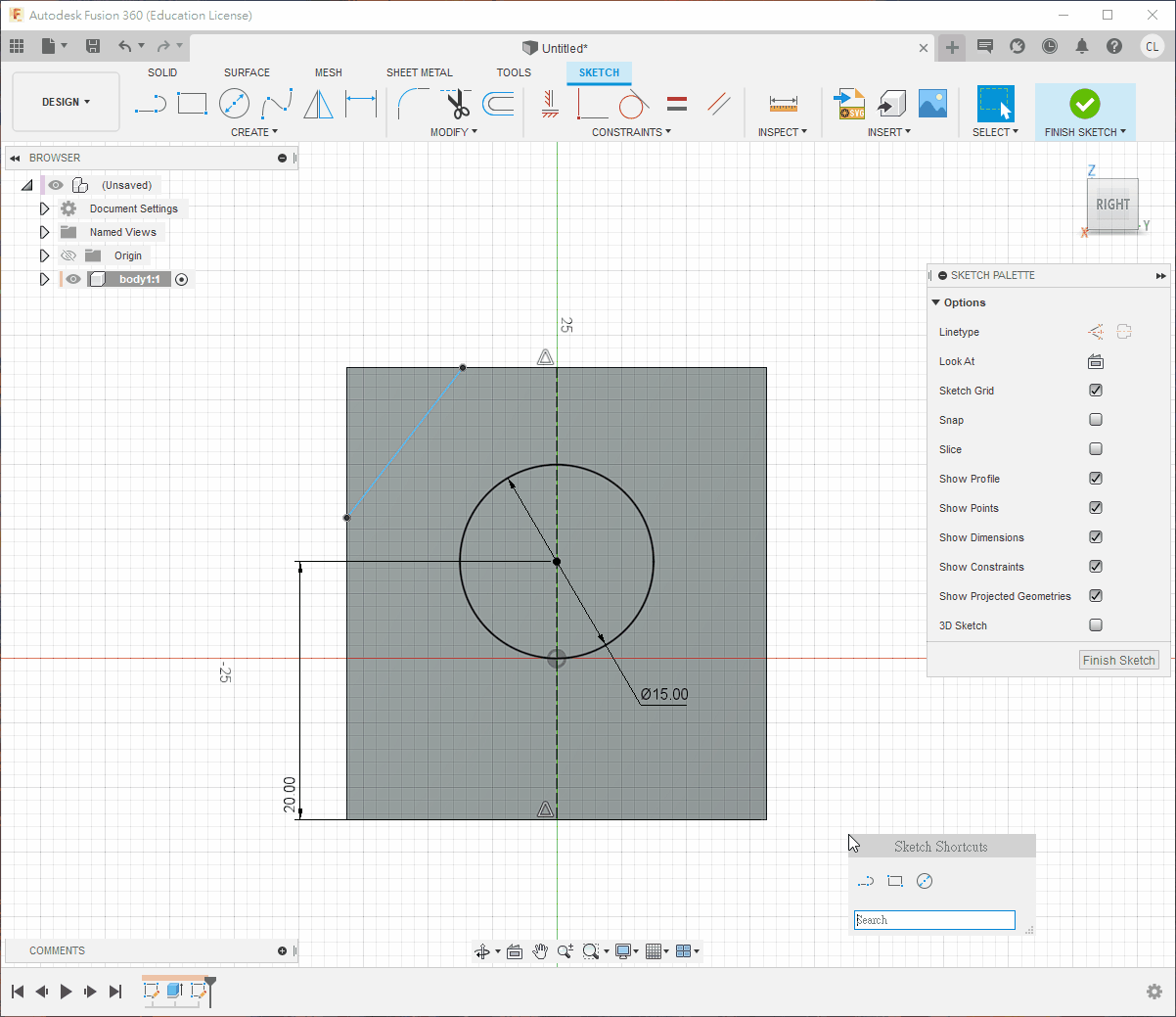Select the Trim scissors tool

point(457,104)
